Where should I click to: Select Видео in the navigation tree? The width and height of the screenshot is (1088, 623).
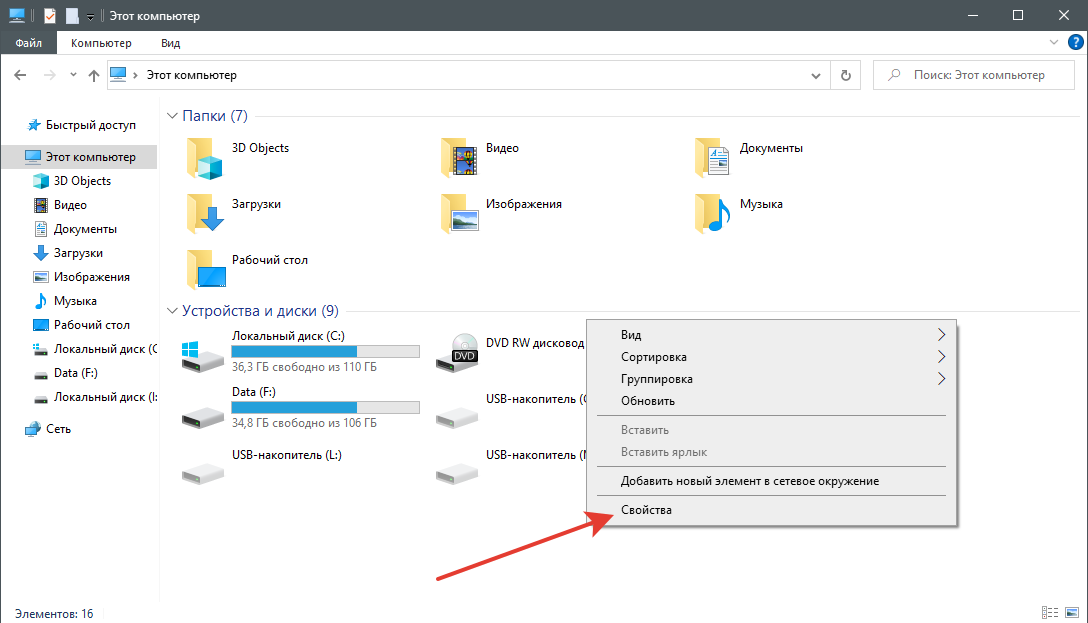point(70,205)
